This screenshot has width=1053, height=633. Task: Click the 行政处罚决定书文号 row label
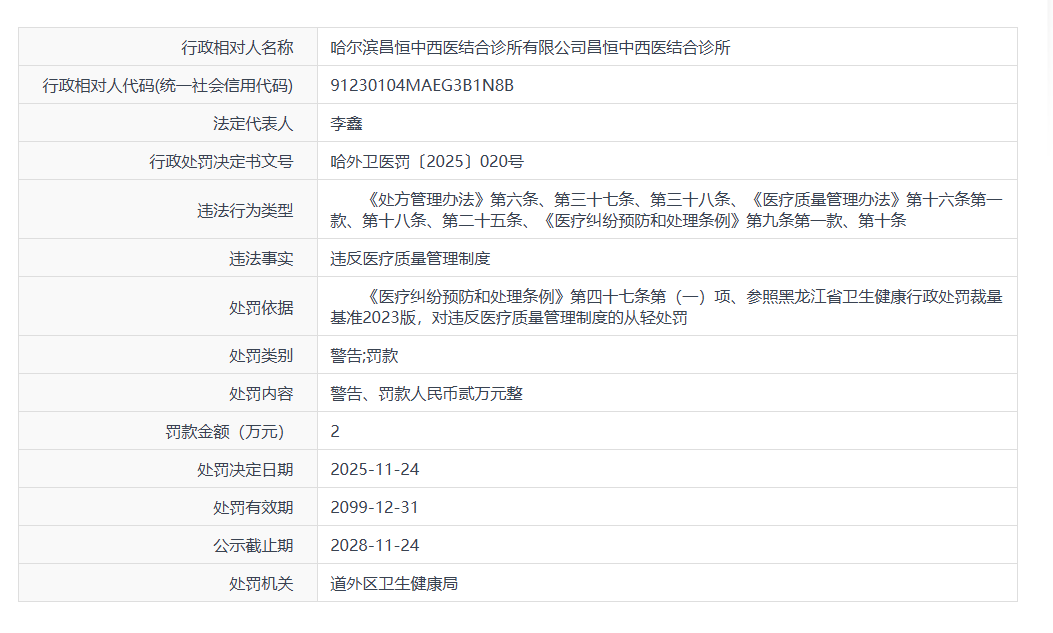pos(221,161)
